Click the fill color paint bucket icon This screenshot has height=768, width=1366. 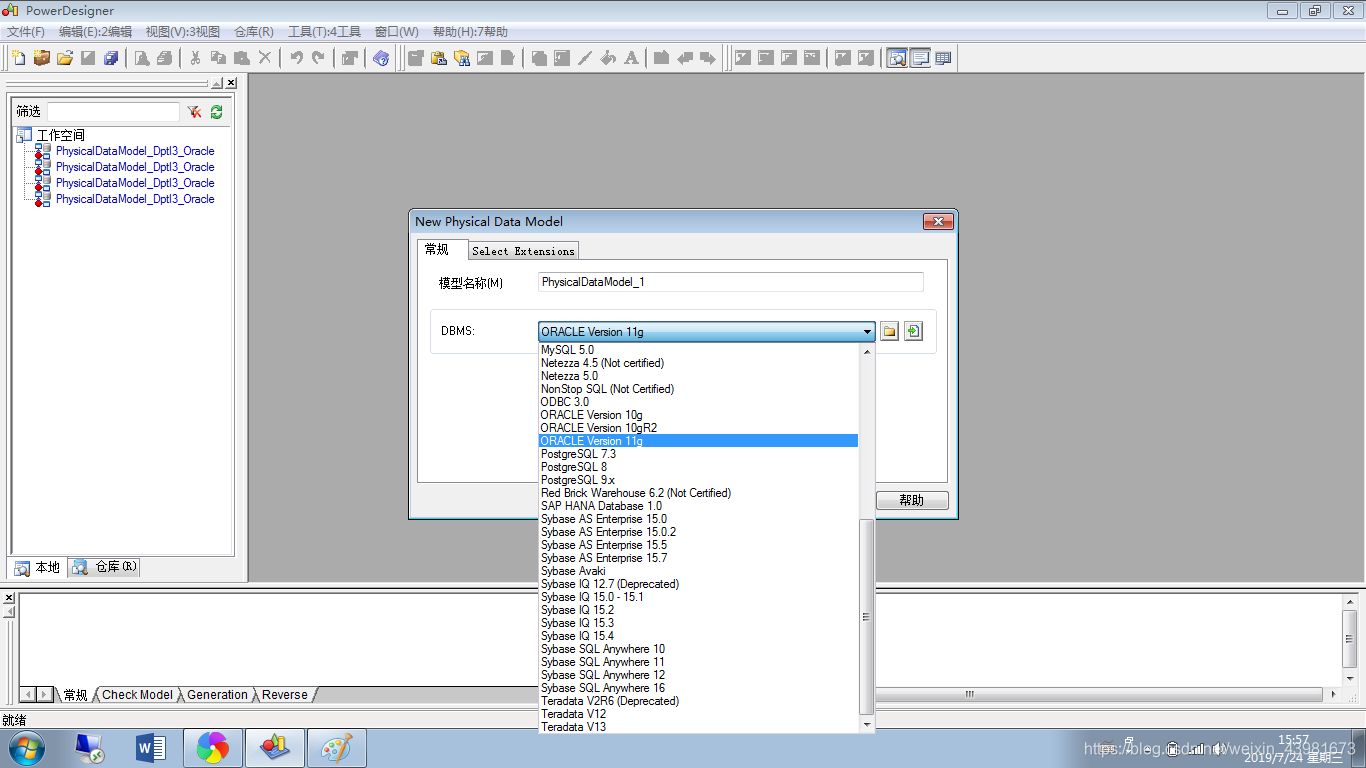608,58
